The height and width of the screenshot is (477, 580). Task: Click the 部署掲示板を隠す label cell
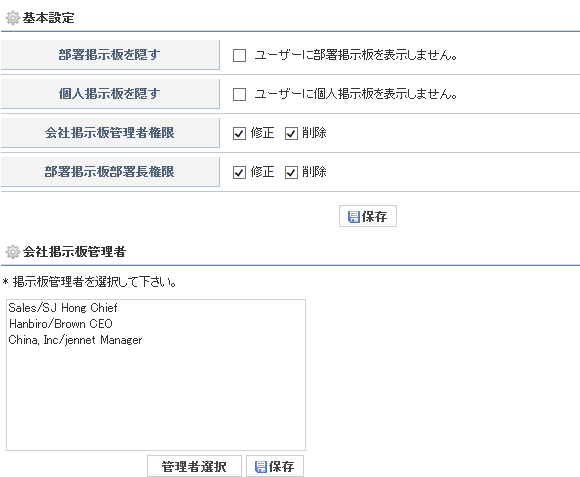coord(110,55)
